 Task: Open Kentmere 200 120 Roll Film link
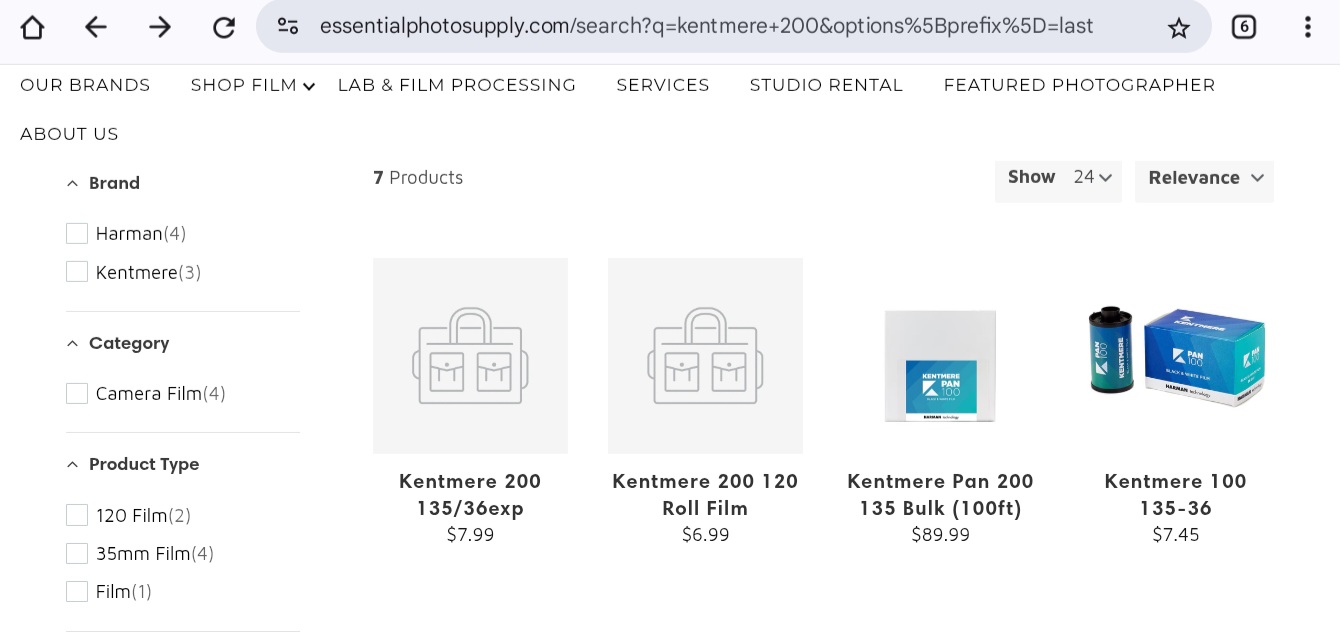tap(705, 494)
